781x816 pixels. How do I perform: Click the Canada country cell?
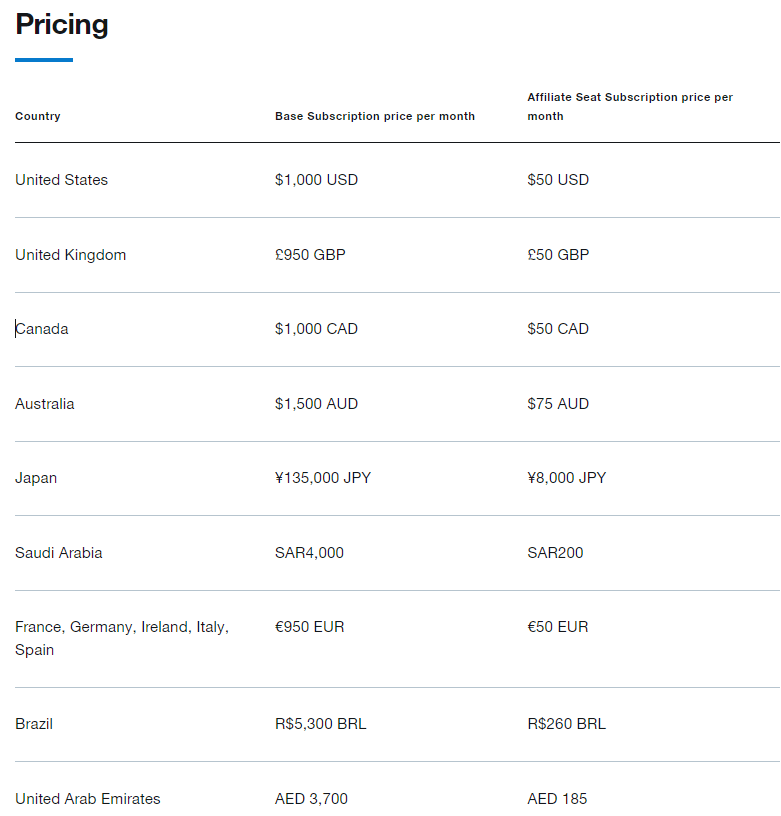pyautogui.click(x=42, y=329)
